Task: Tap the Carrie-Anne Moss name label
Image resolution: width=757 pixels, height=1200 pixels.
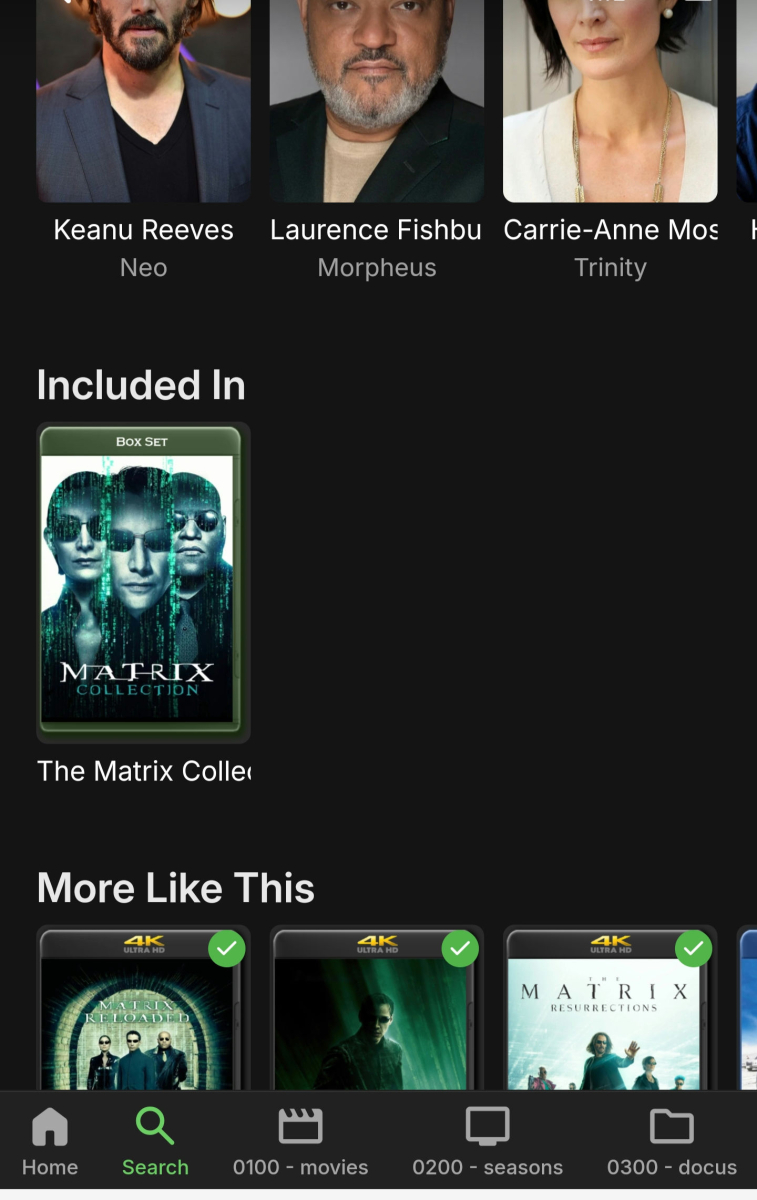Action: point(610,230)
